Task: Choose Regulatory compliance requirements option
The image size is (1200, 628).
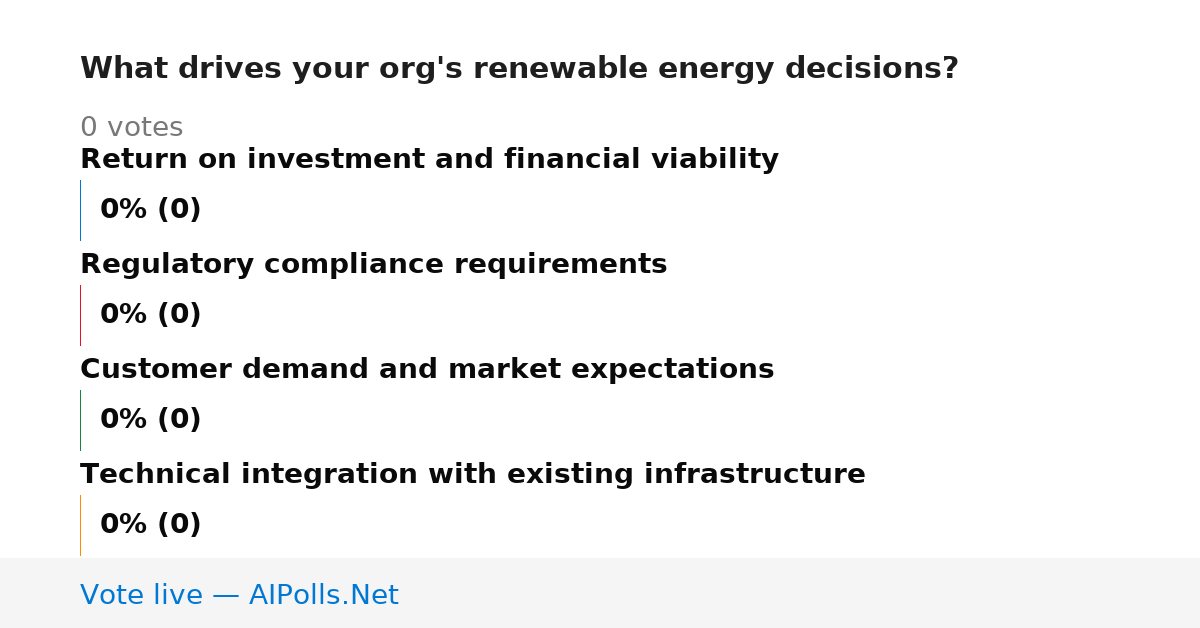Action: (373, 265)
